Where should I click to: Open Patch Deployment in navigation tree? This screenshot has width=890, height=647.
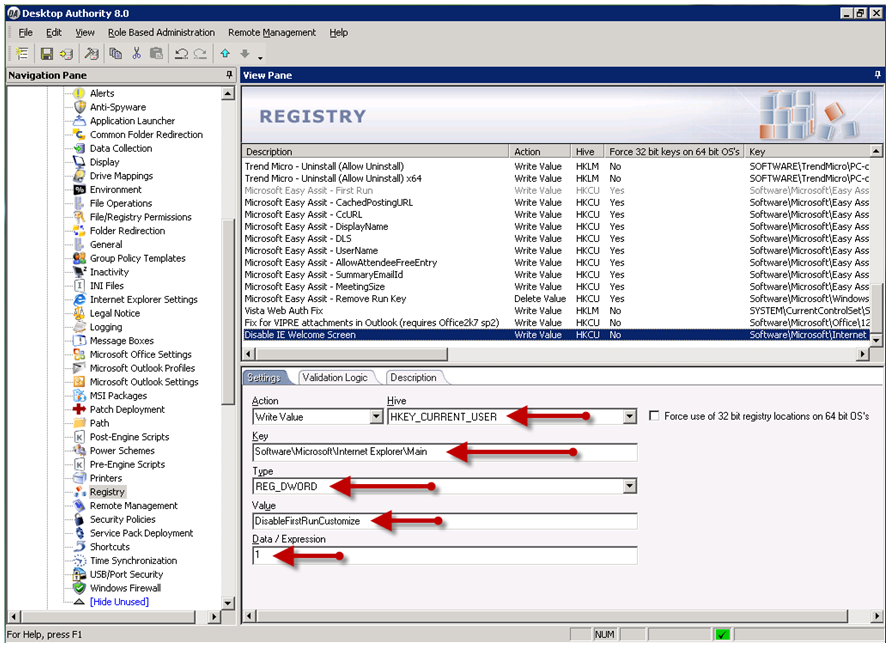127,410
